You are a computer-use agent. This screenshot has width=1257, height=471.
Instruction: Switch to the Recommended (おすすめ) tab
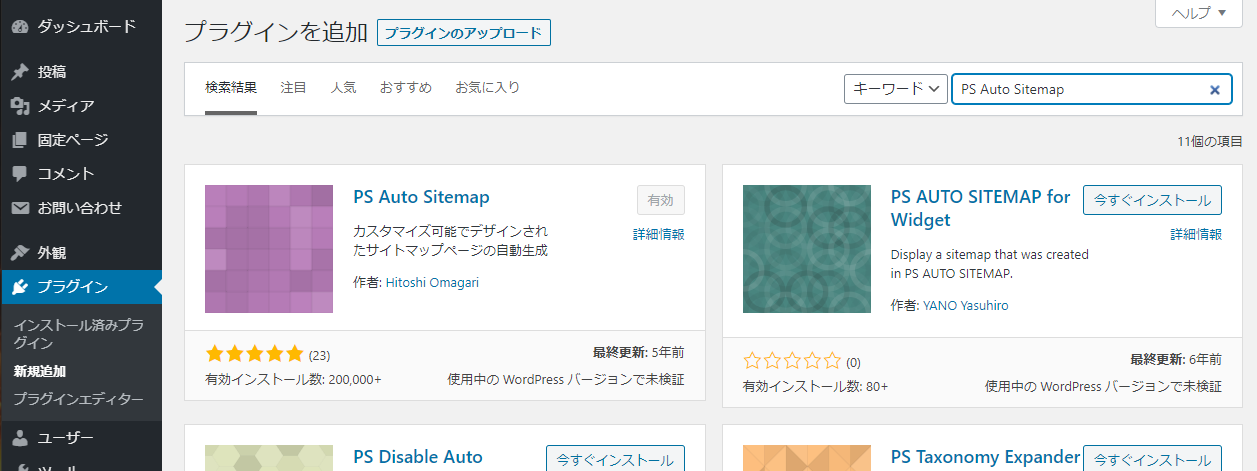pos(405,88)
